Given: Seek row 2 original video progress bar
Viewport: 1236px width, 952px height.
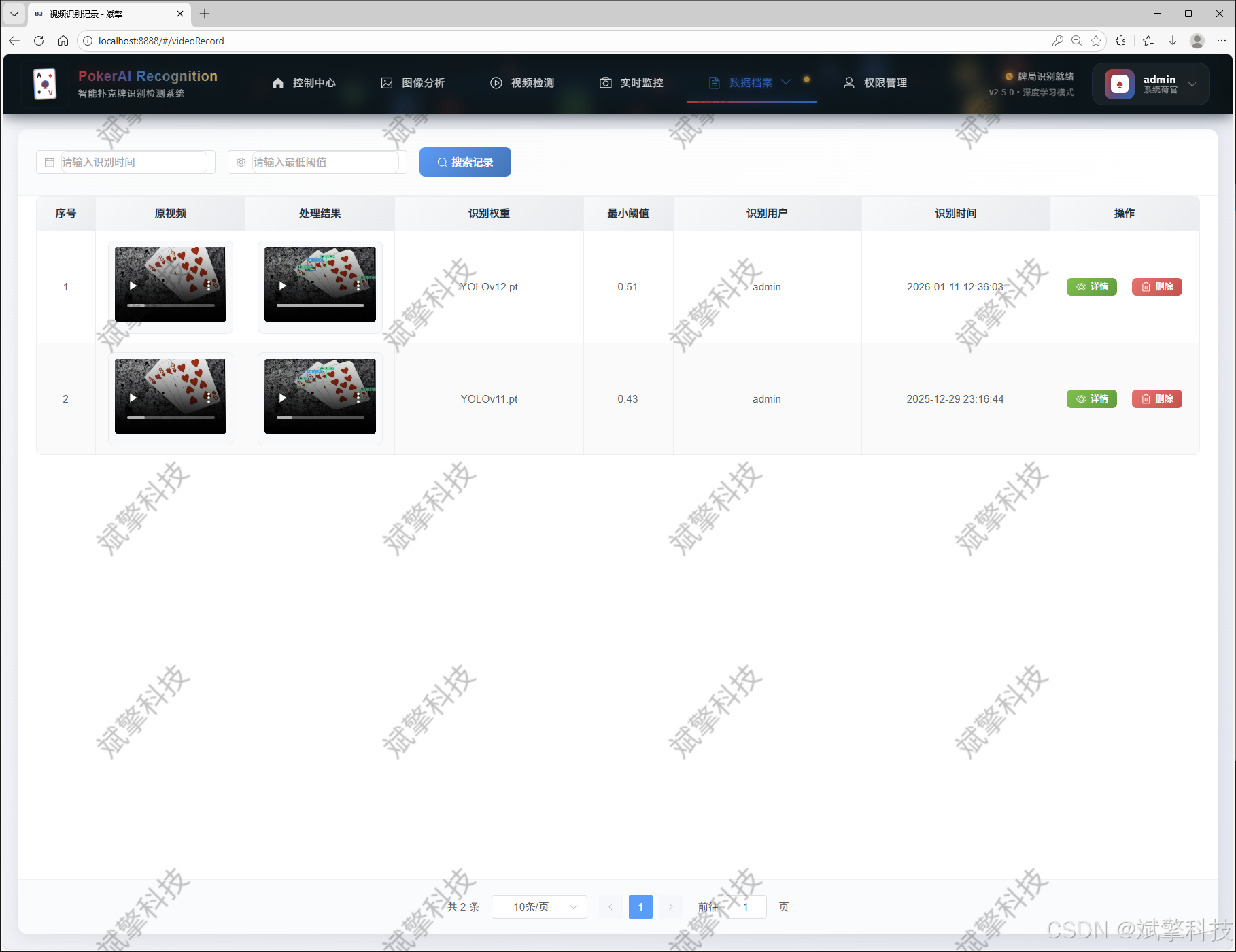Looking at the screenshot, I should (x=171, y=418).
